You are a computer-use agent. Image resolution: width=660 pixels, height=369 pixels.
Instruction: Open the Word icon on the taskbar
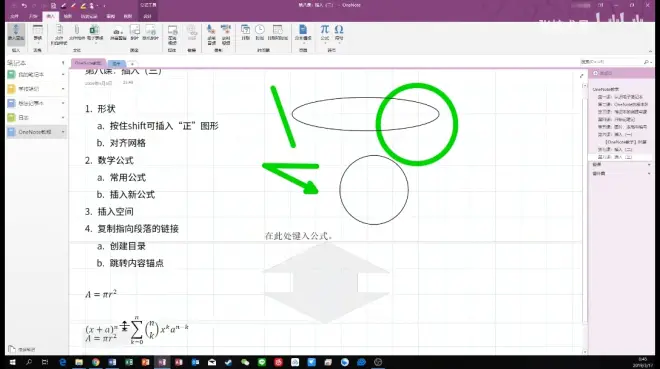(x=112, y=362)
